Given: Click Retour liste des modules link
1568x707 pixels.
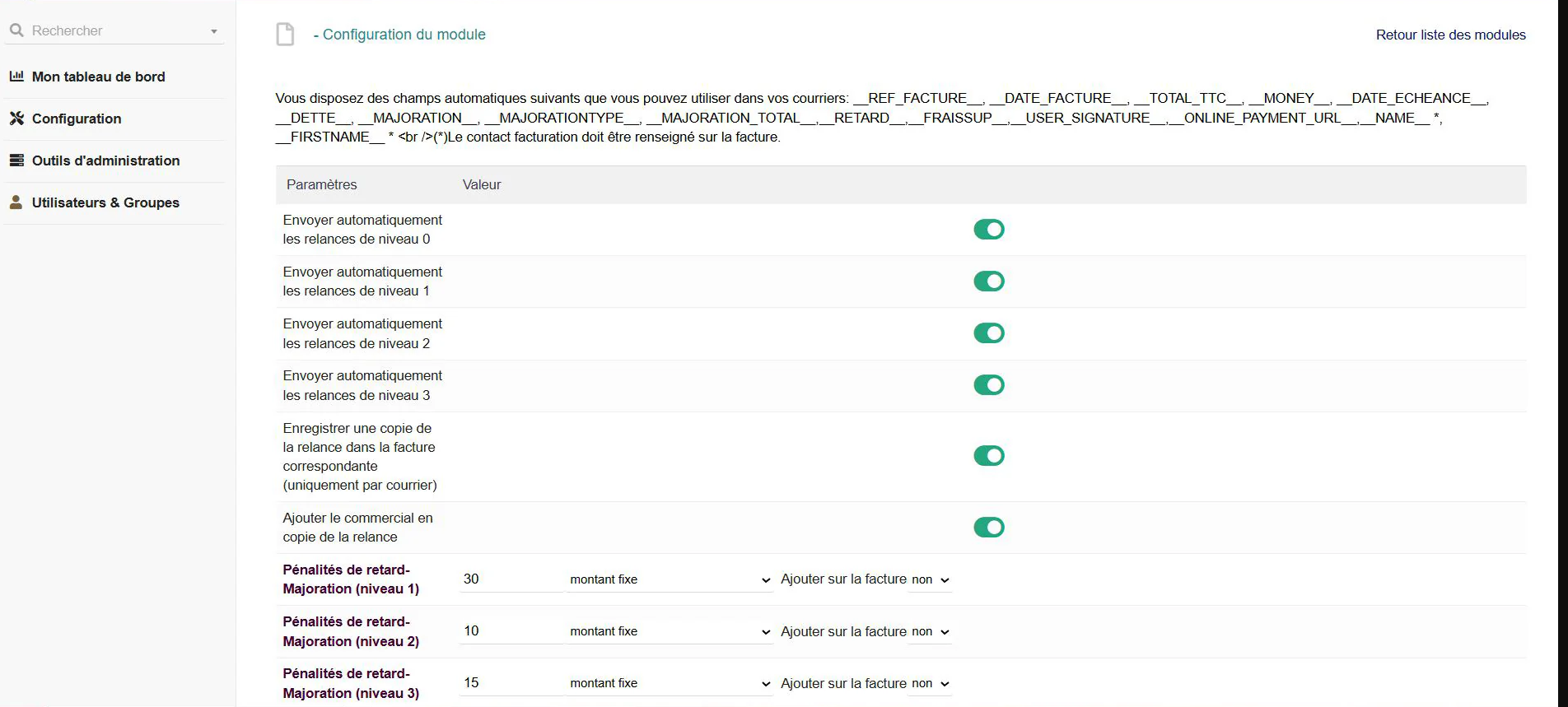Looking at the screenshot, I should point(1450,35).
